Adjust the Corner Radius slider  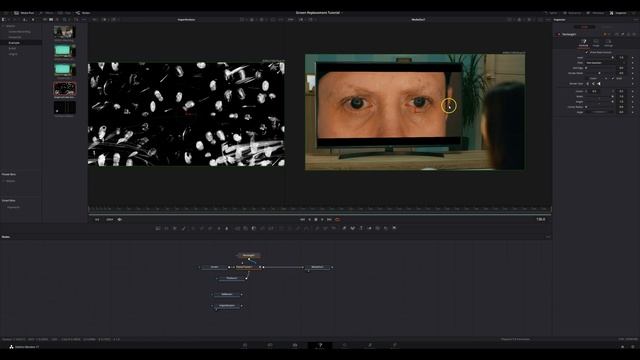[x=599, y=107]
